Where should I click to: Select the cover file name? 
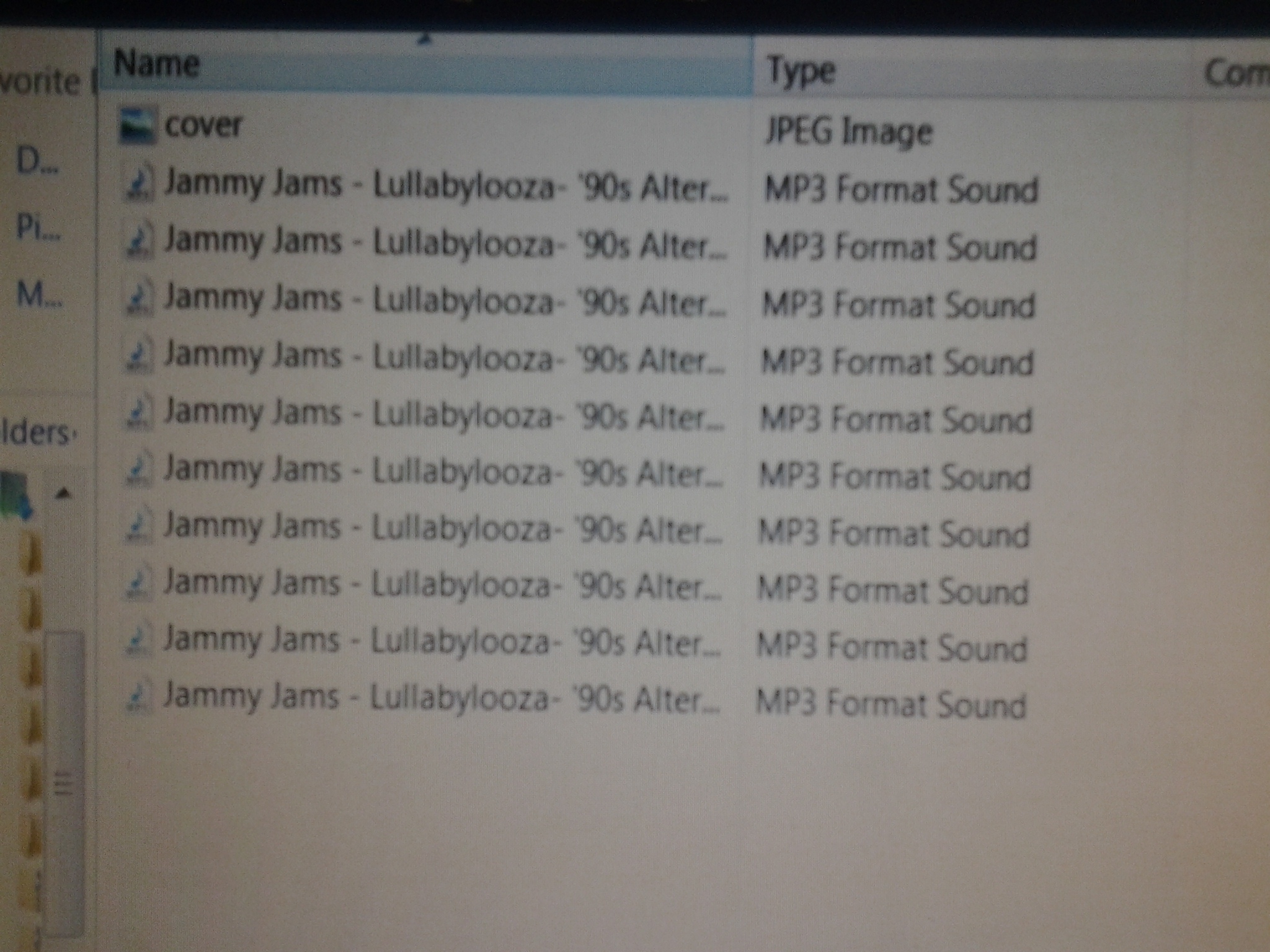[203, 126]
